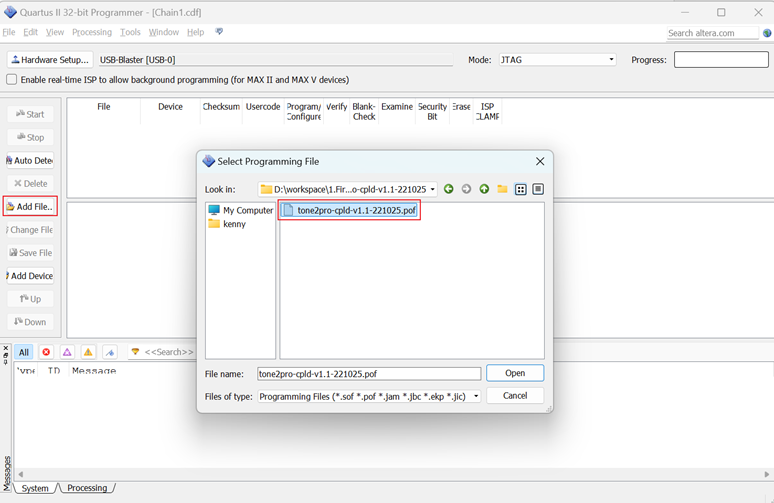This screenshot has width=774, height=503.
Task: Create a new folder icon in dialog
Action: coord(502,189)
